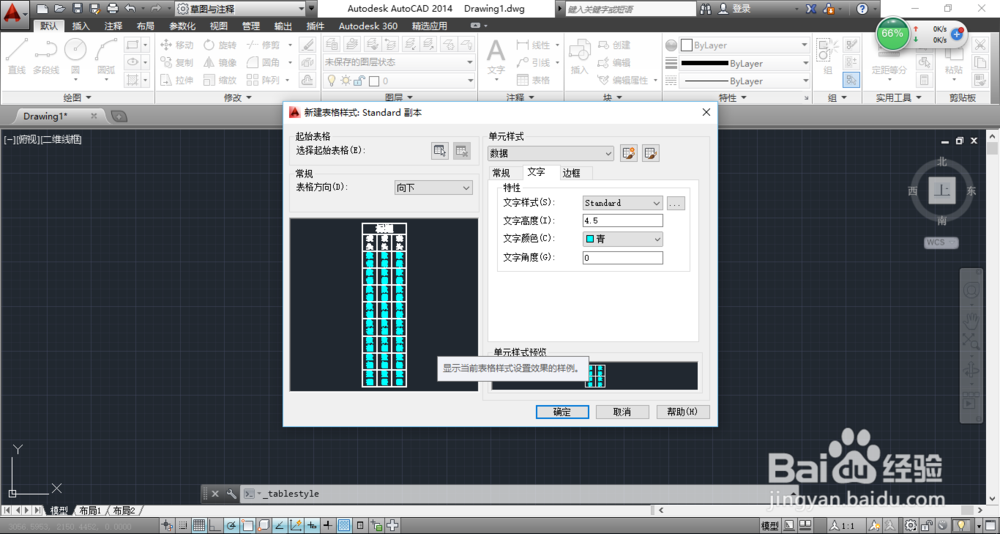This screenshot has width=1000, height=534.
Task: Click the text height field
Action: tap(622, 221)
